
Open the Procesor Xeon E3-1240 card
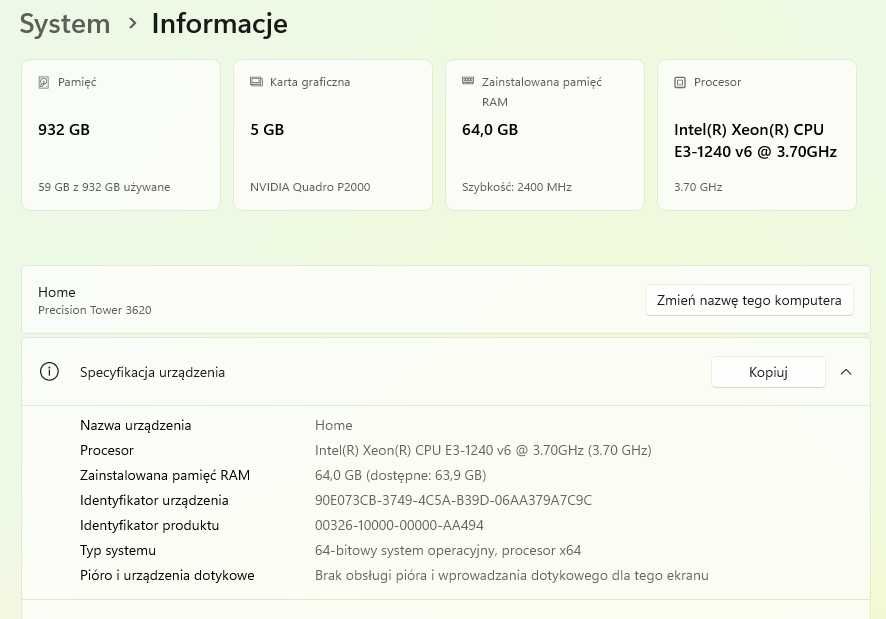(x=757, y=135)
